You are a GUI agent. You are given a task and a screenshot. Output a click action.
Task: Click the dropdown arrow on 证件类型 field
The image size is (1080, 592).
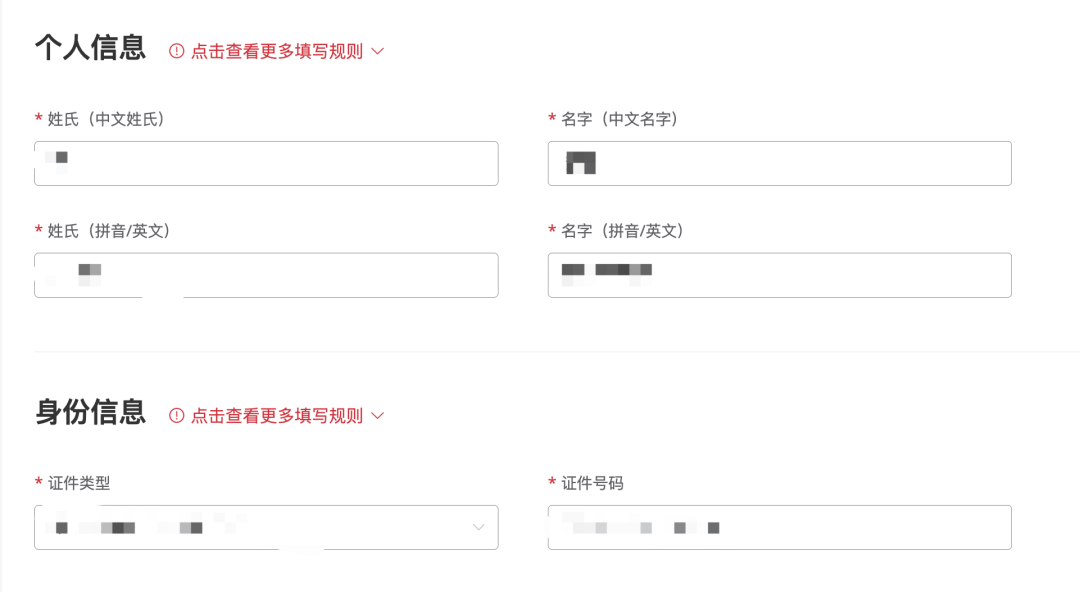(478, 527)
